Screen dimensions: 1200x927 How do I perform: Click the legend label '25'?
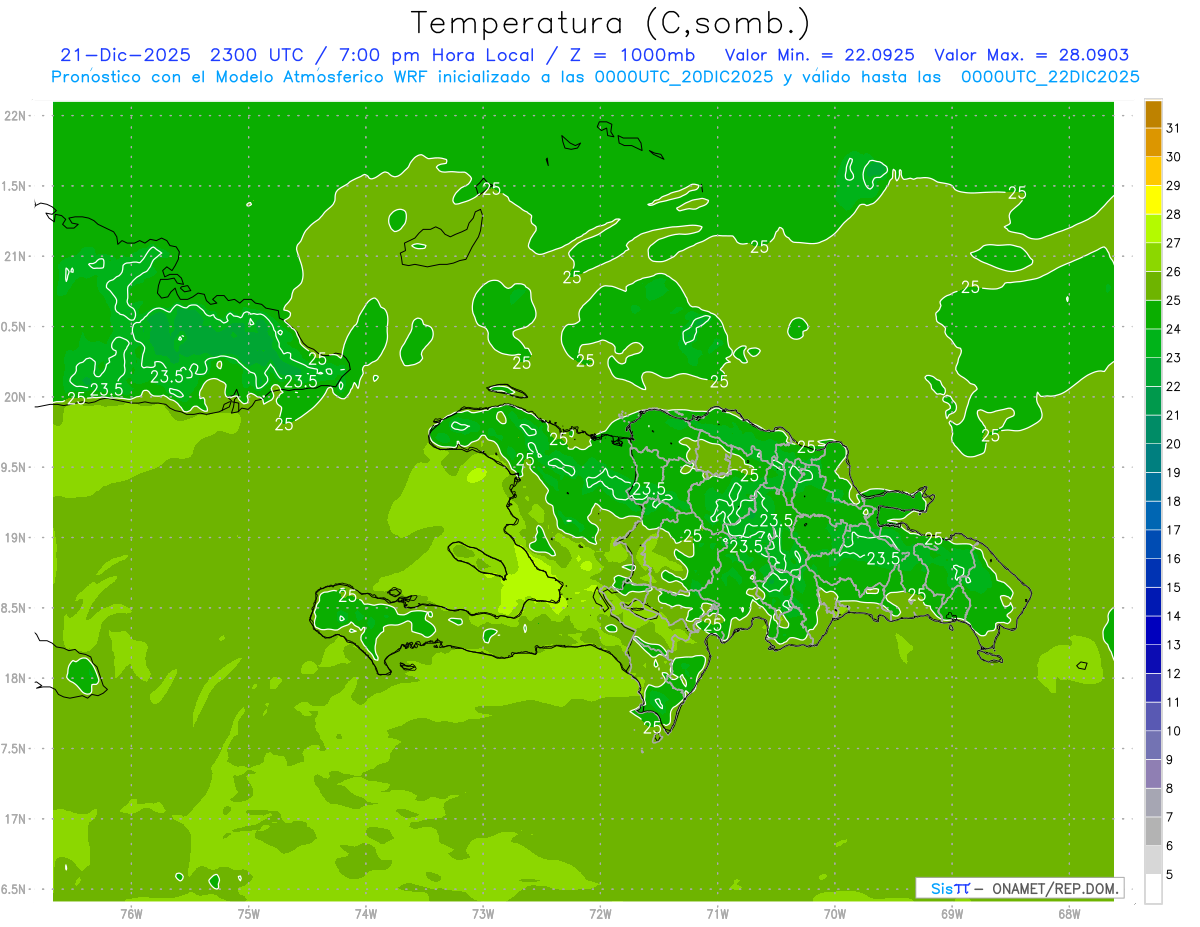coord(1173,300)
